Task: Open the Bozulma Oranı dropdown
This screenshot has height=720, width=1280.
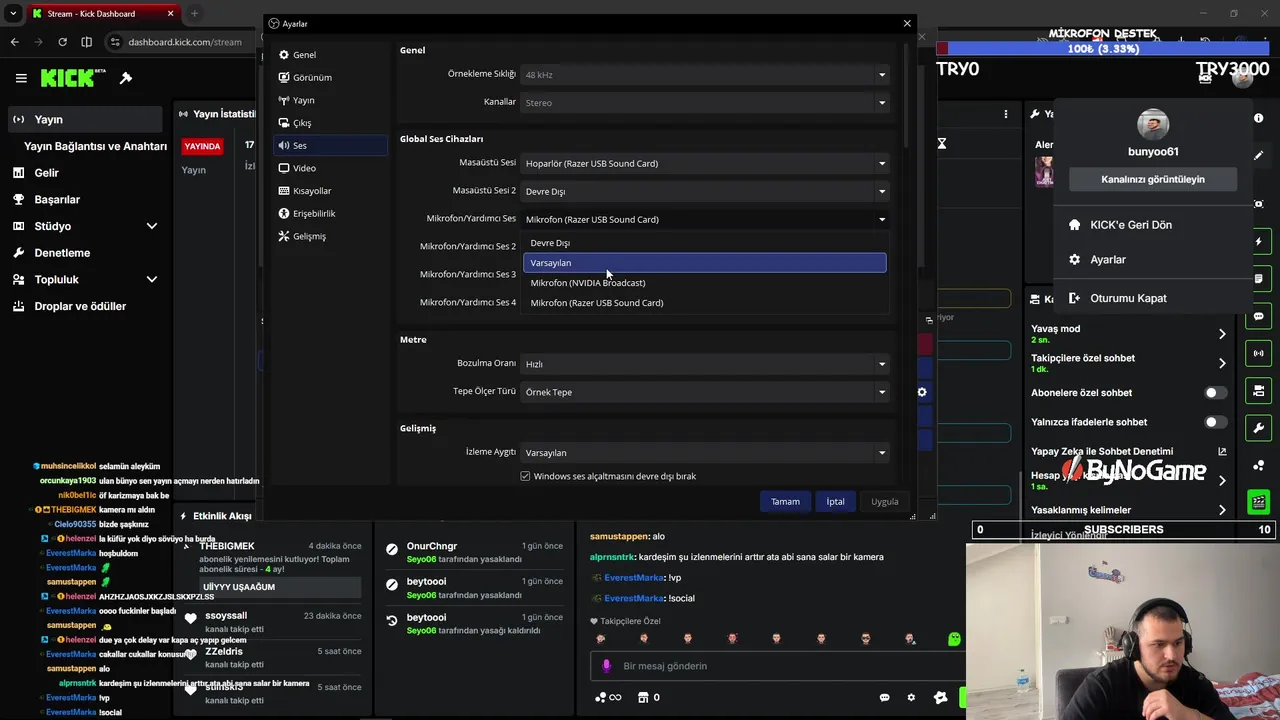Action: pos(705,364)
